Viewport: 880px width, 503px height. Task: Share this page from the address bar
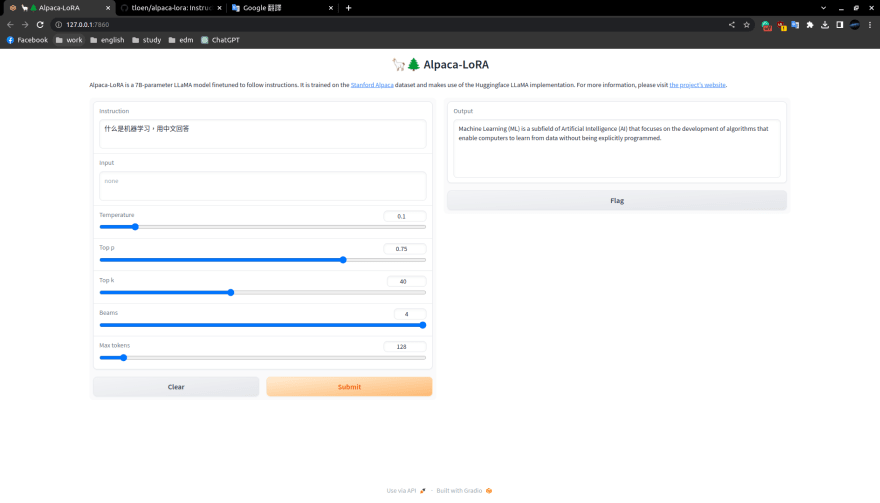(x=731, y=25)
